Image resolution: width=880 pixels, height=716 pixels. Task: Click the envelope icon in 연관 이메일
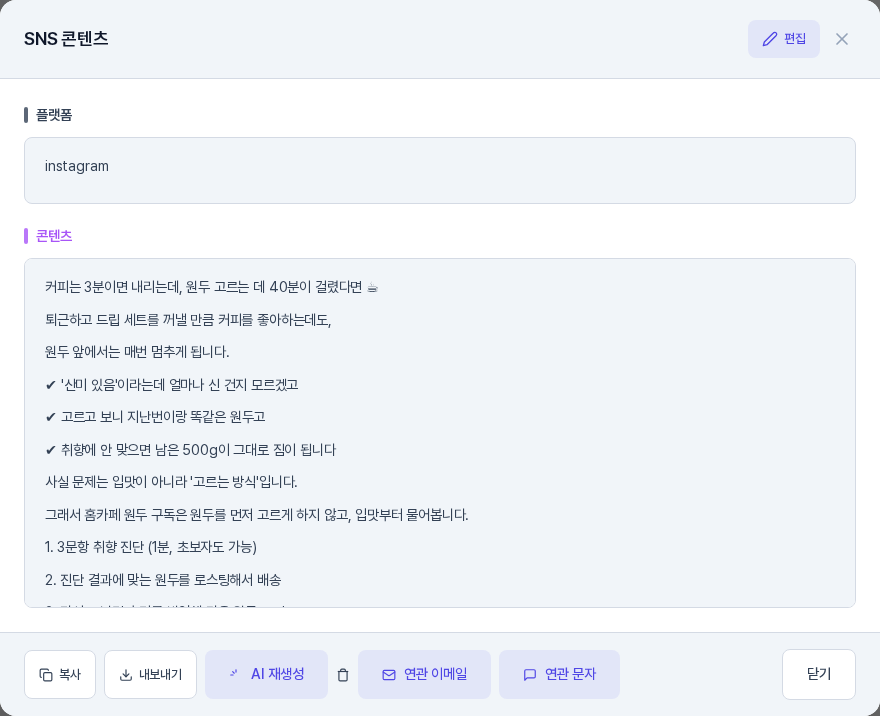click(x=389, y=675)
